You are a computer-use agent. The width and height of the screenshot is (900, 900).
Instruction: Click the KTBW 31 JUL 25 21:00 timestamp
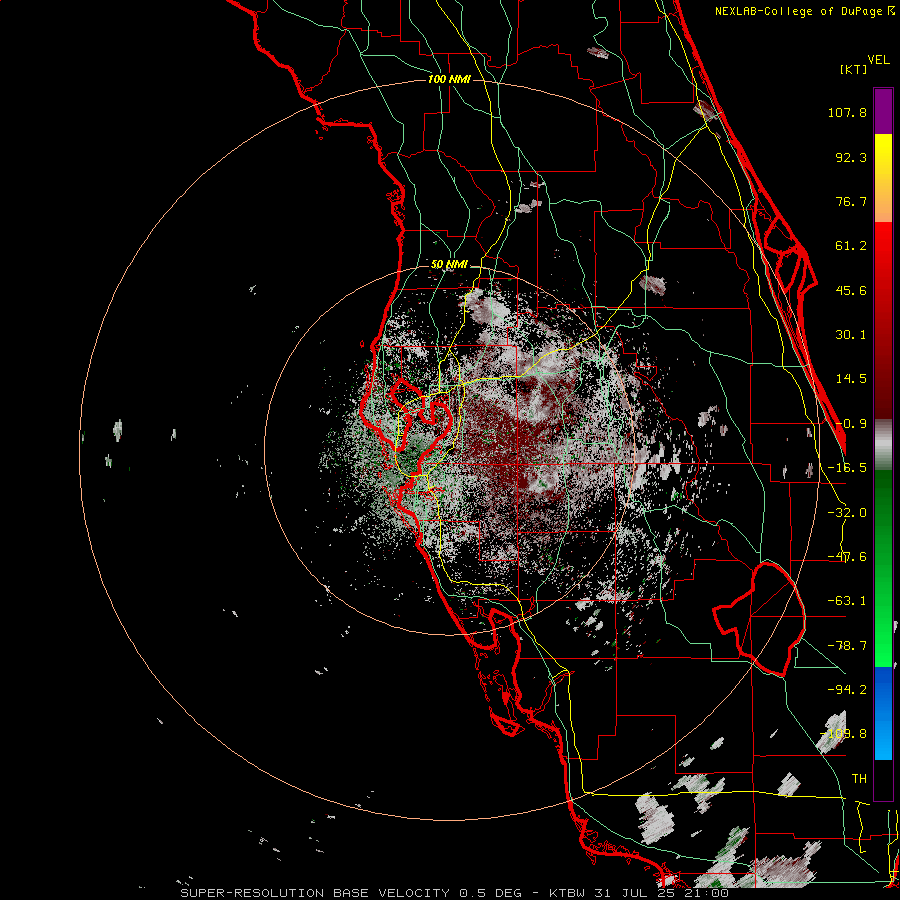click(x=639, y=893)
